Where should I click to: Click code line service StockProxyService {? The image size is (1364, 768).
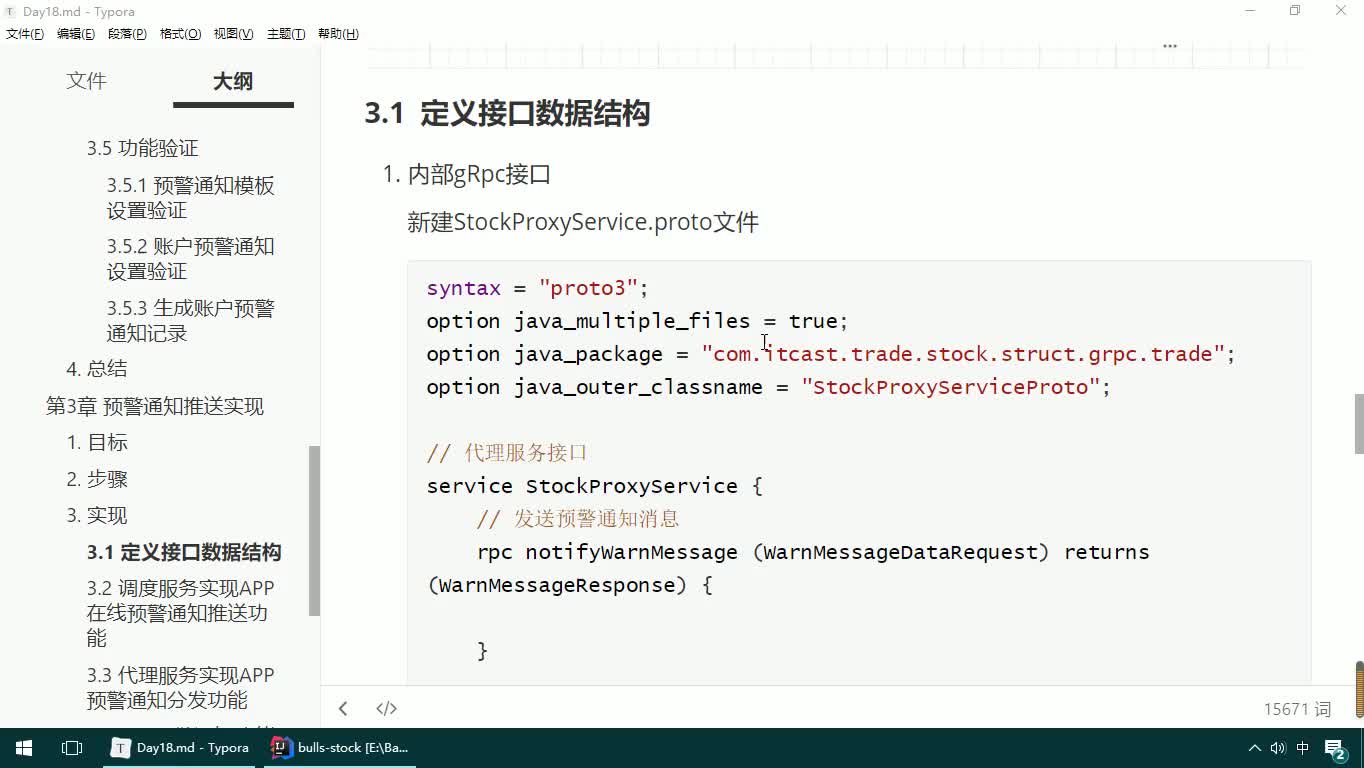[x=595, y=486]
